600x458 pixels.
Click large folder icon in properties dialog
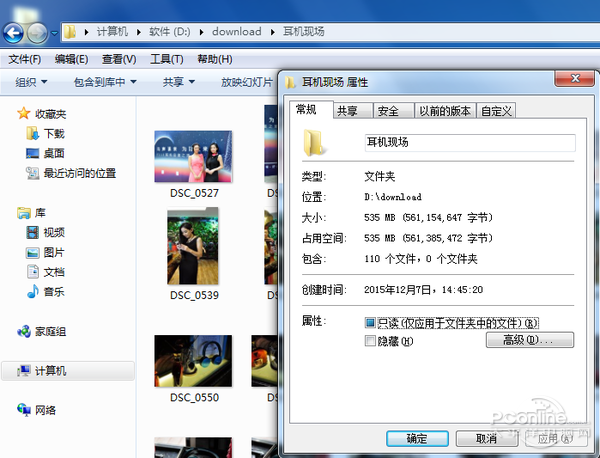(x=314, y=143)
